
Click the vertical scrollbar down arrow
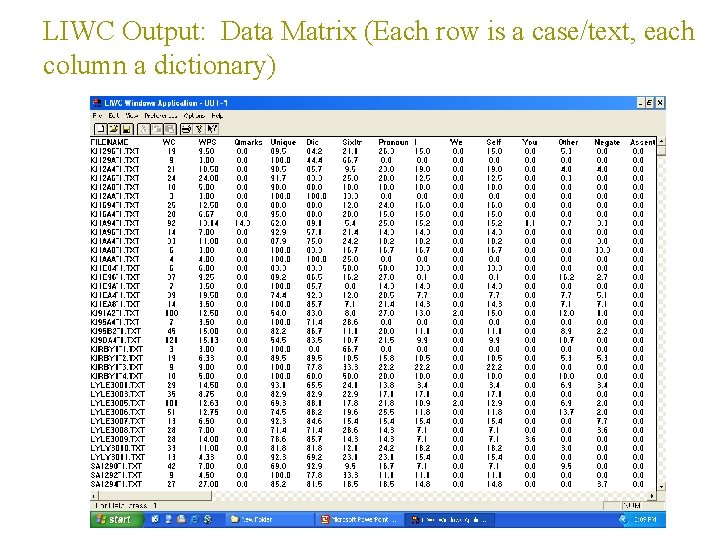(661, 486)
